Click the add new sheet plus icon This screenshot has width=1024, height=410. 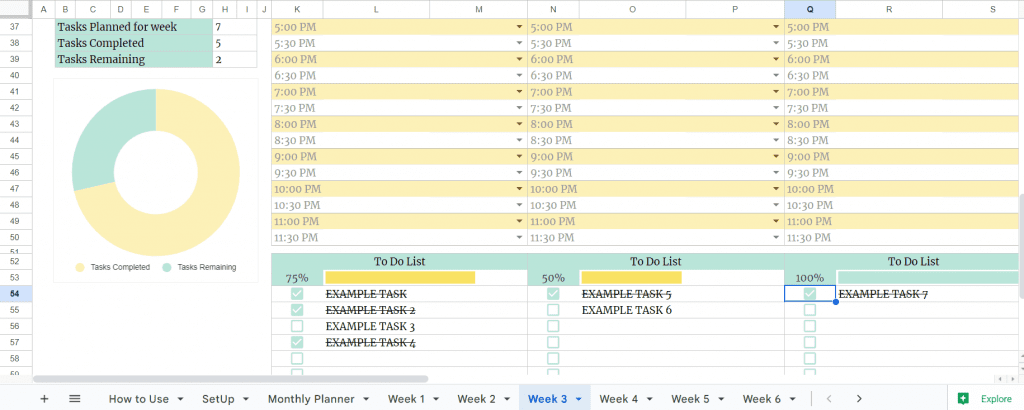coord(44,398)
